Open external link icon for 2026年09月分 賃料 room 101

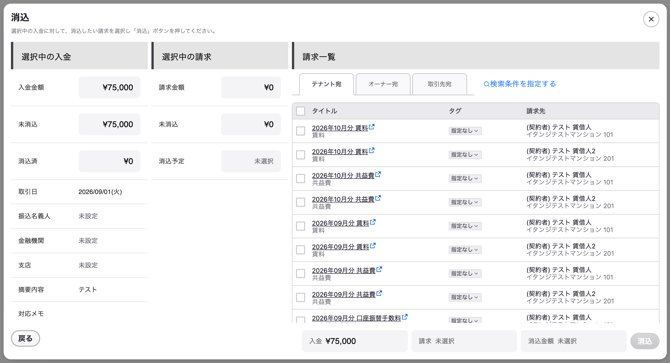coord(373,222)
